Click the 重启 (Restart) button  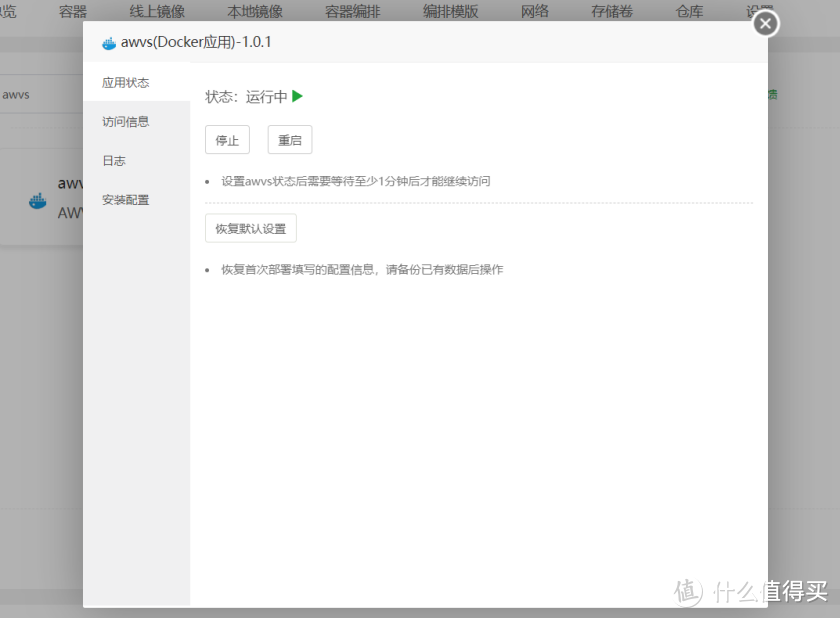coord(289,139)
